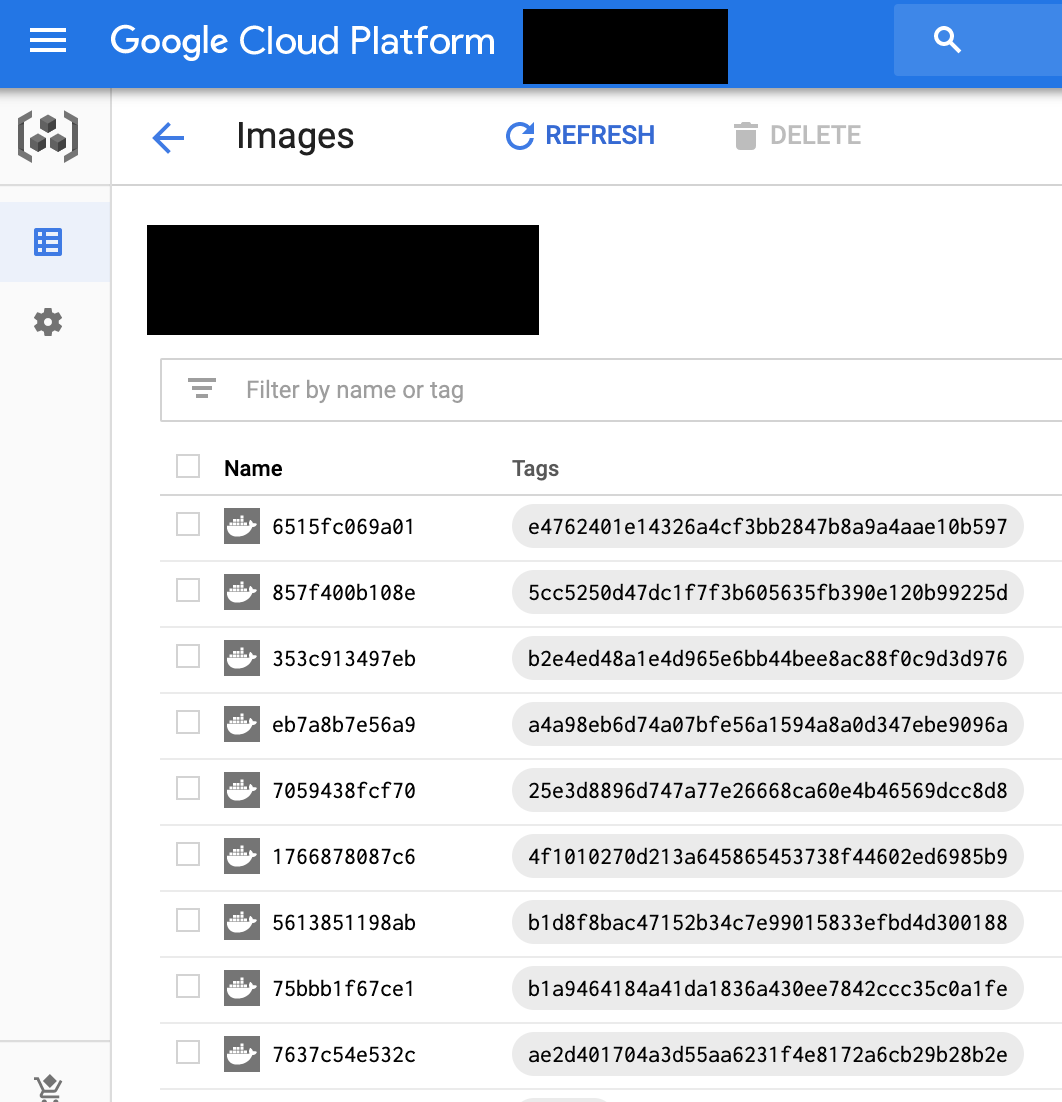Screen dimensions: 1062x1102
Task: Click the Marketplace cart icon
Action: point(48,1088)
